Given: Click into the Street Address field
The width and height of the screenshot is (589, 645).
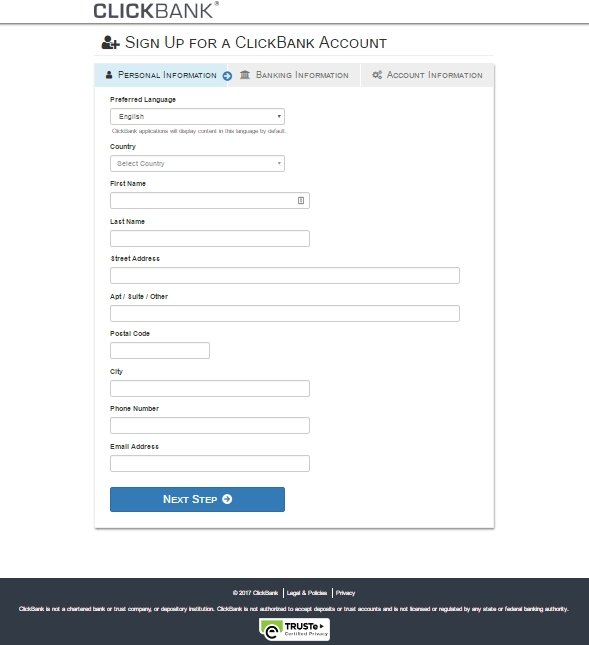Looking at the screenshot, I should coord(285,276).
